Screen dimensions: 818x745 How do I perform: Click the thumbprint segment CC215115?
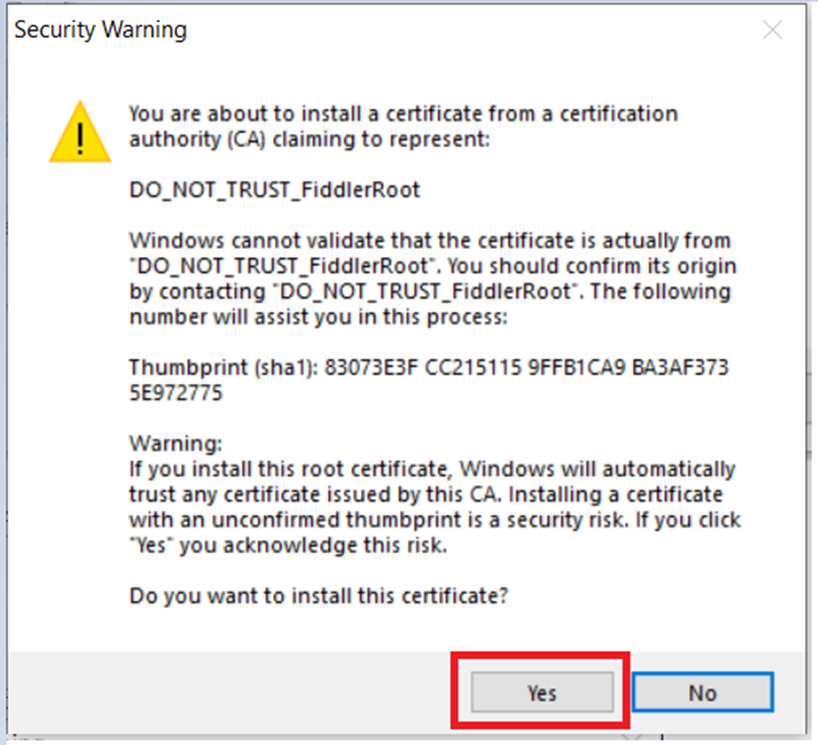tap(473, 368)
